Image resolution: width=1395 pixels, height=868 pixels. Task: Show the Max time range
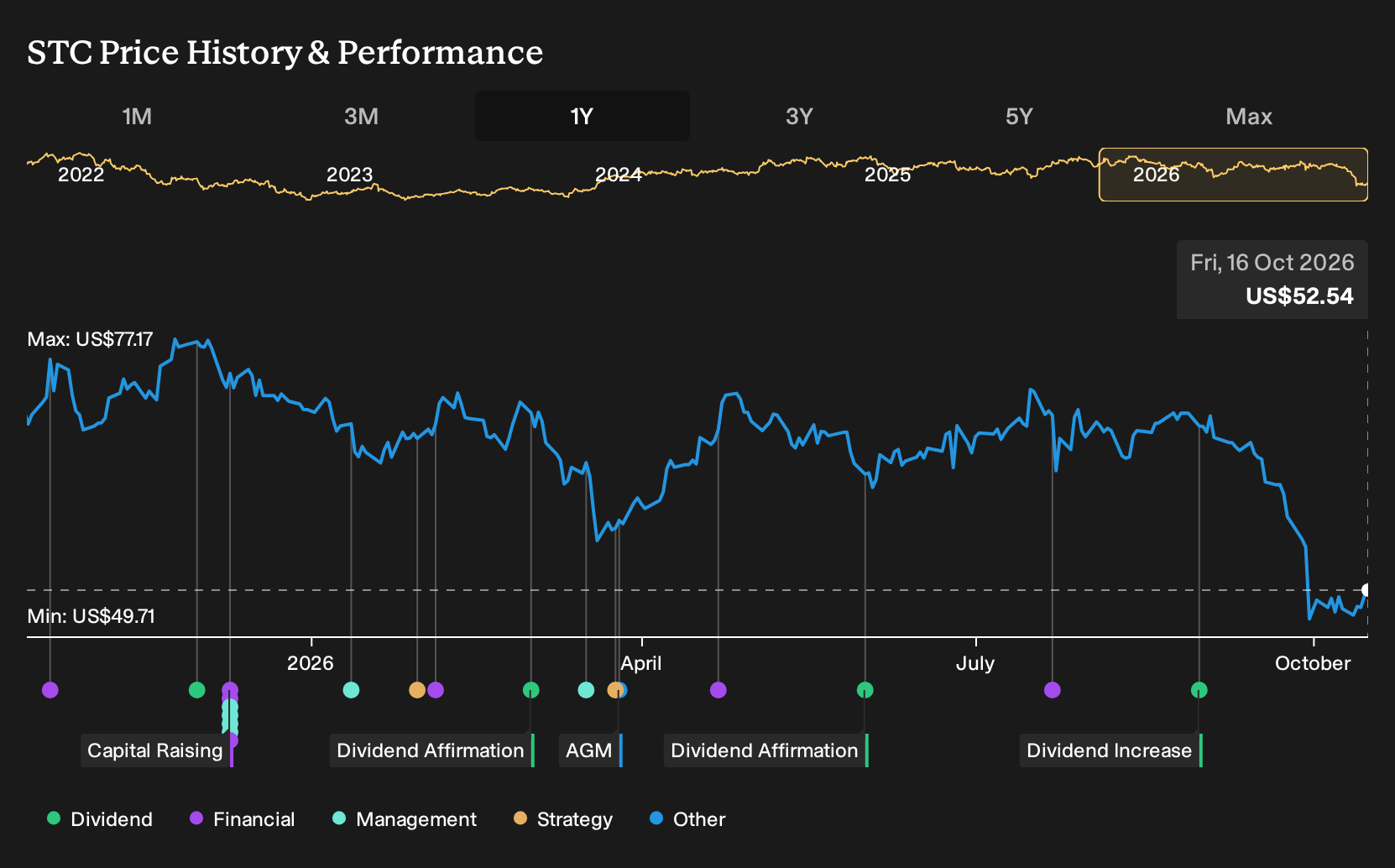click(1249, 116)
